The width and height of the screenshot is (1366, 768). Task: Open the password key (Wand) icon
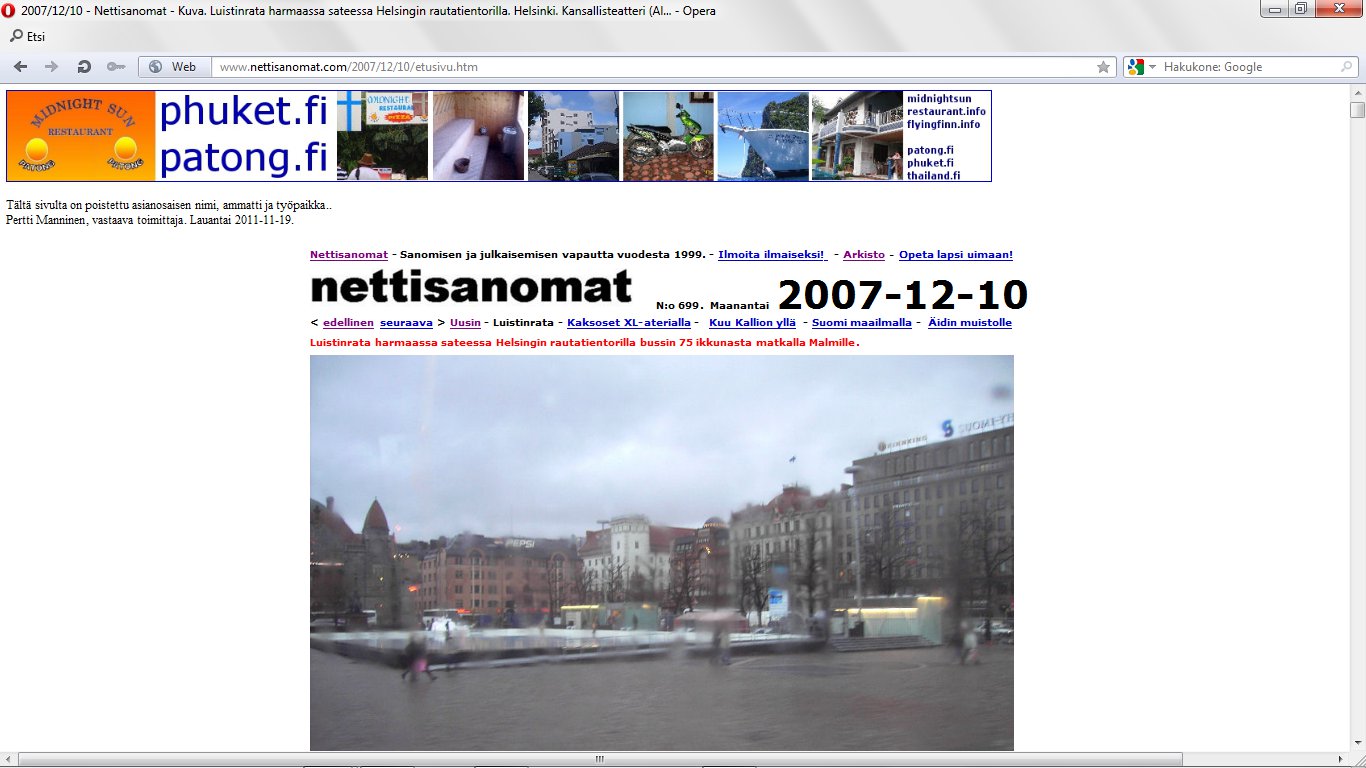pos(116,67)
